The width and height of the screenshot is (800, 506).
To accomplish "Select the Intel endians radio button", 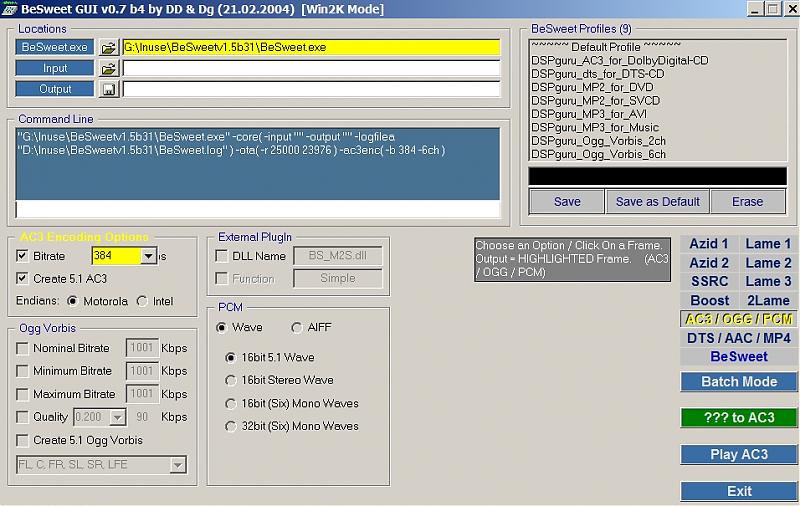I will (141, 301).
